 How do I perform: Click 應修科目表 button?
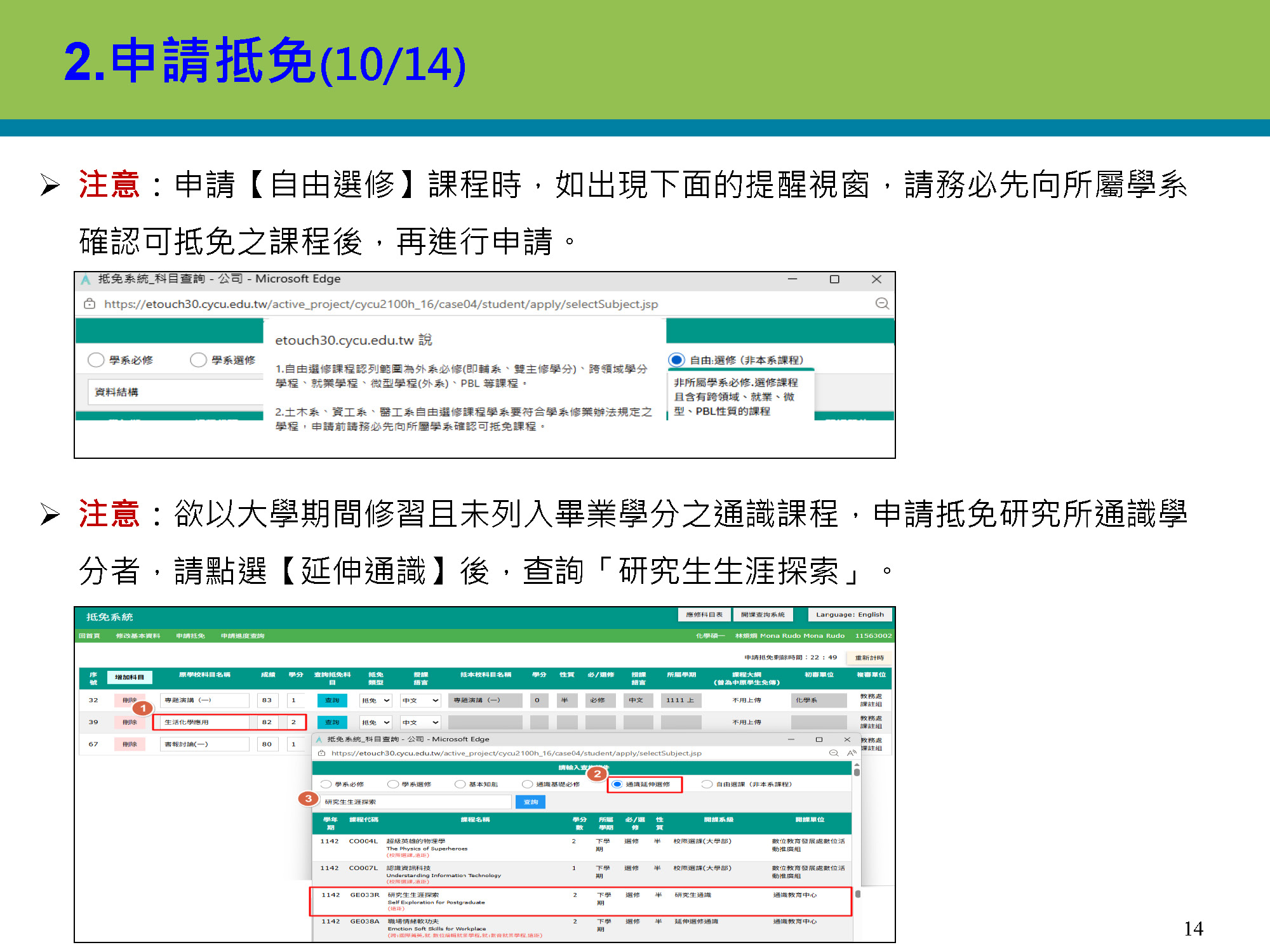click(704, 614)
